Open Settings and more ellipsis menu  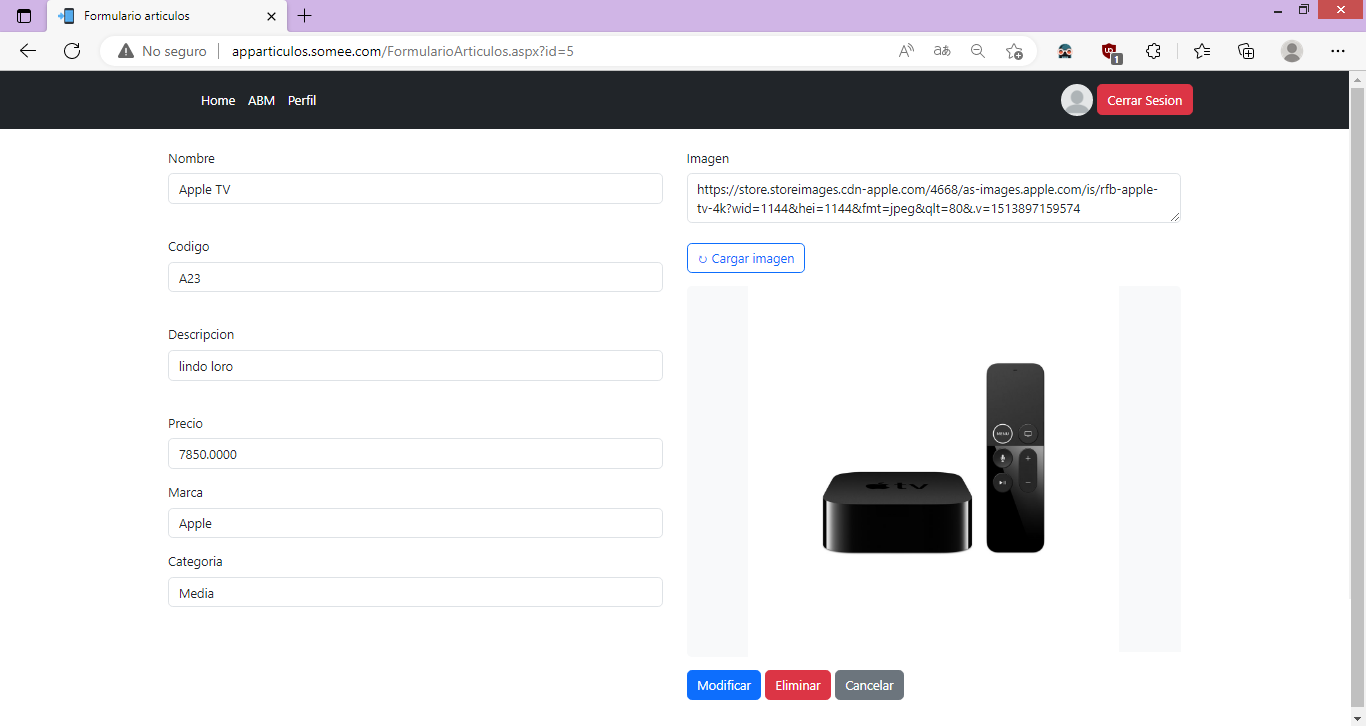[x=1338, y=51]
